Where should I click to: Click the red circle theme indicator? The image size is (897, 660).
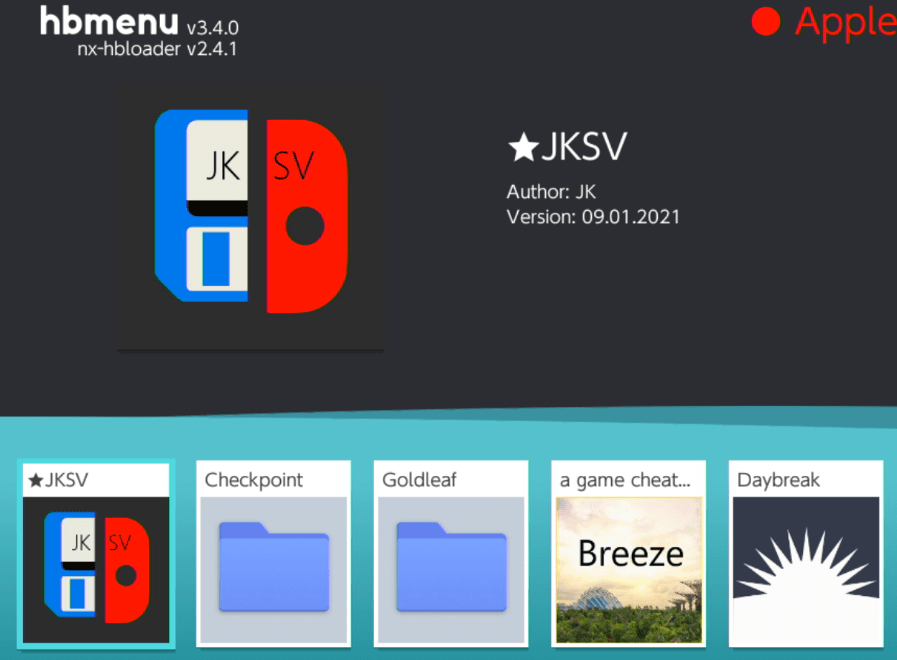tap(766, 22)
